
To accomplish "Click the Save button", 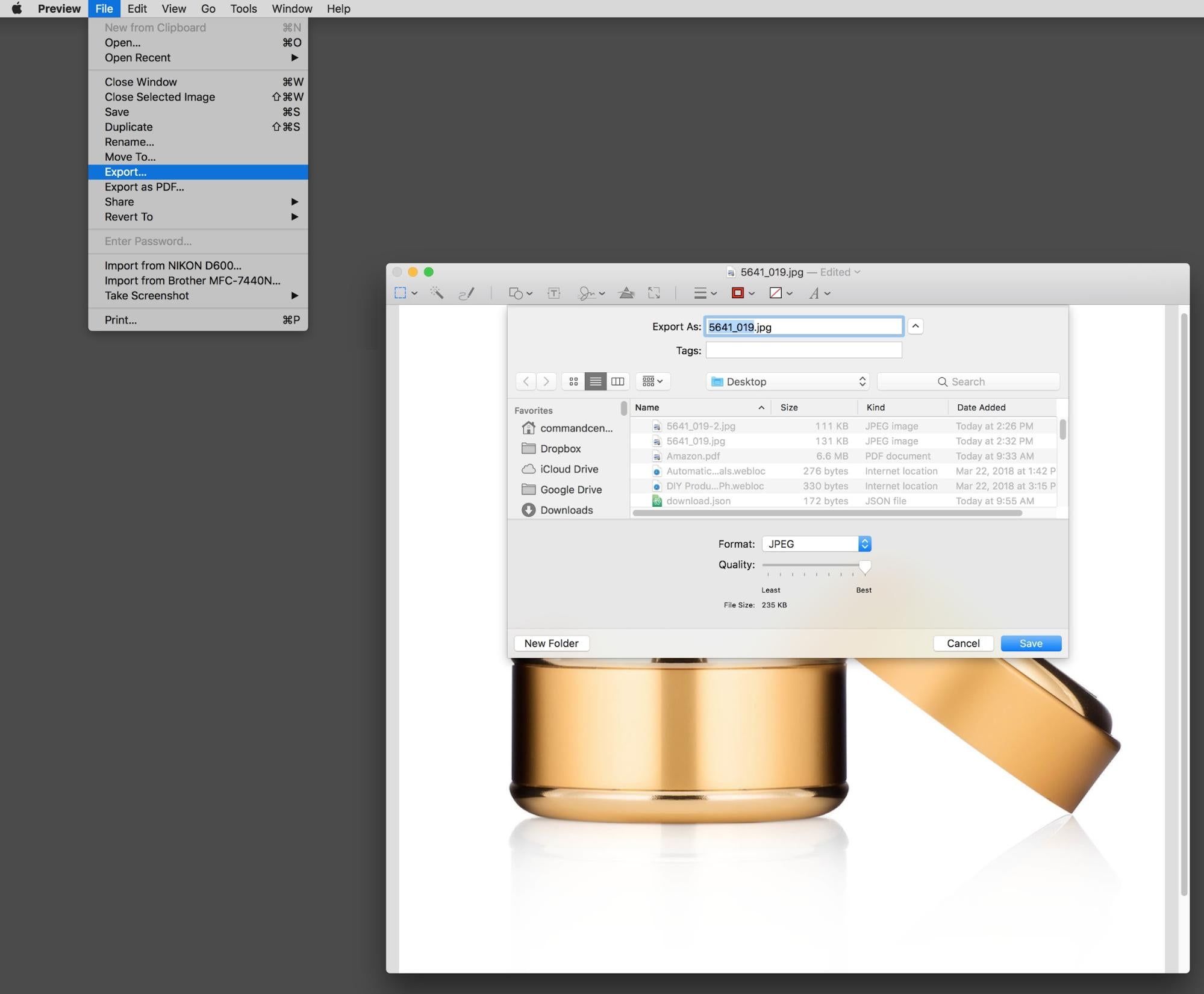I will (x=1031, y=643).
